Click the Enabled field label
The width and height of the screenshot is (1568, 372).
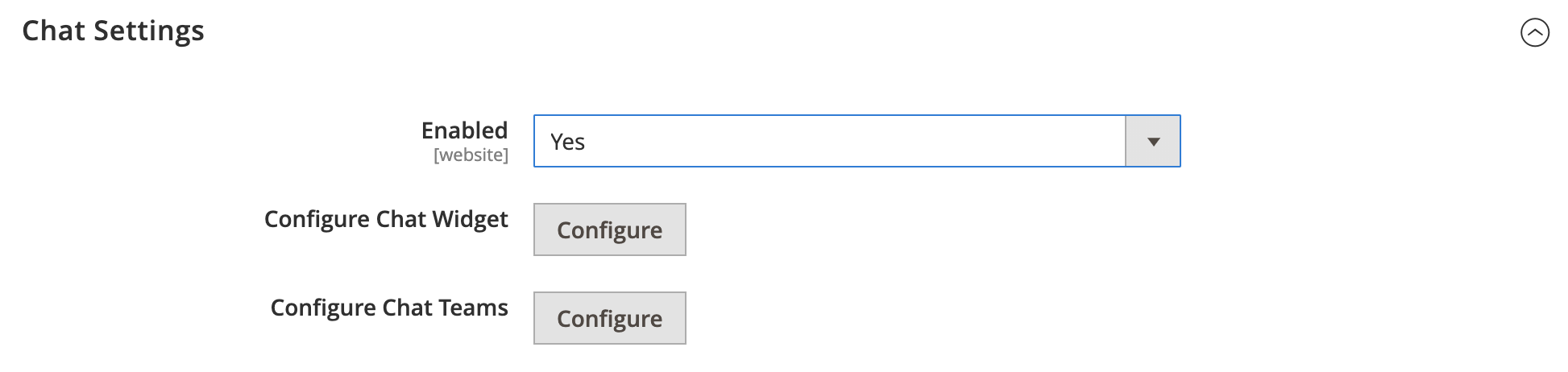pyautogui.click(x=465, y=130)
